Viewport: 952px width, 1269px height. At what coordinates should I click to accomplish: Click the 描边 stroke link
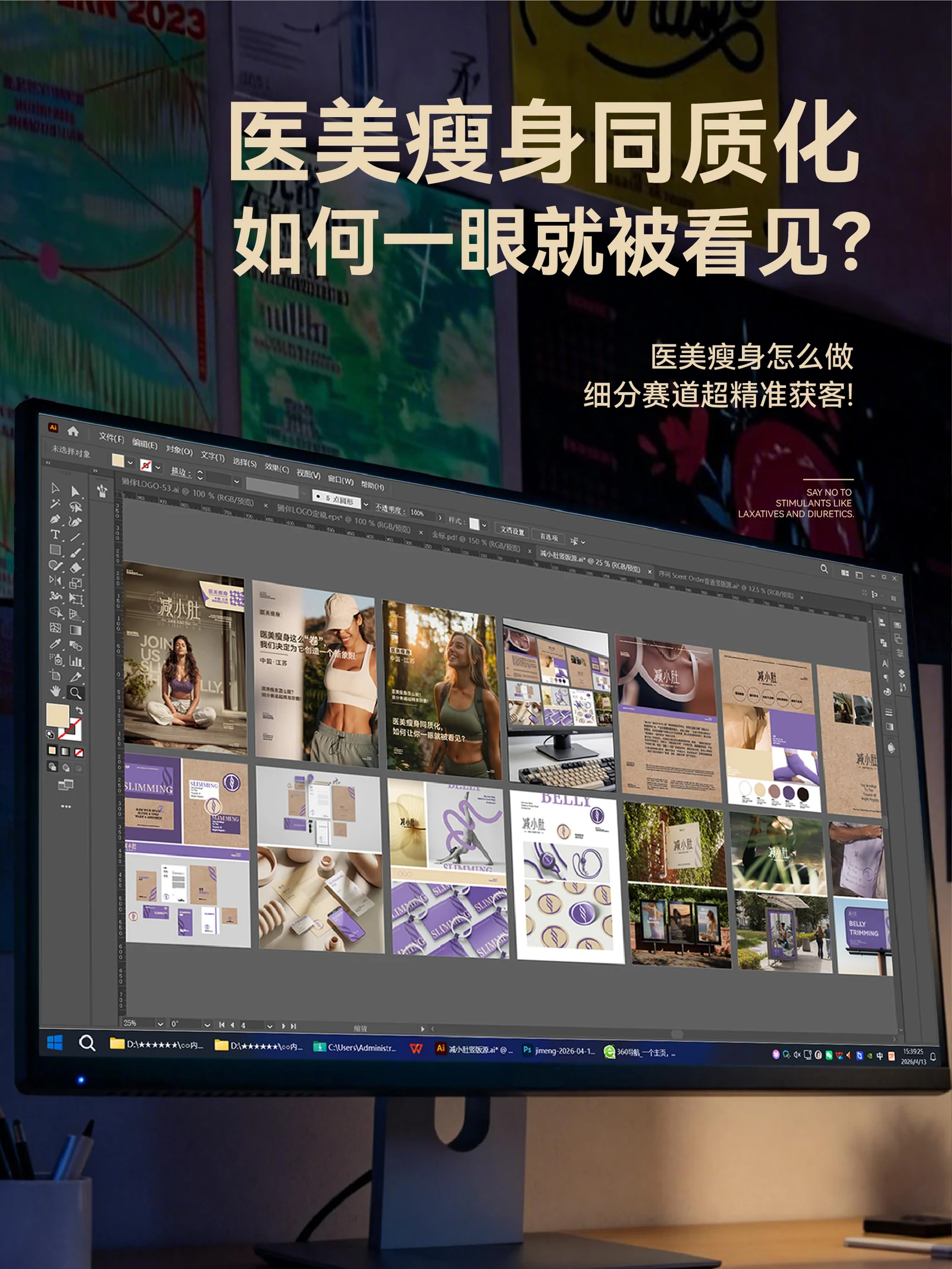point(180,471)
